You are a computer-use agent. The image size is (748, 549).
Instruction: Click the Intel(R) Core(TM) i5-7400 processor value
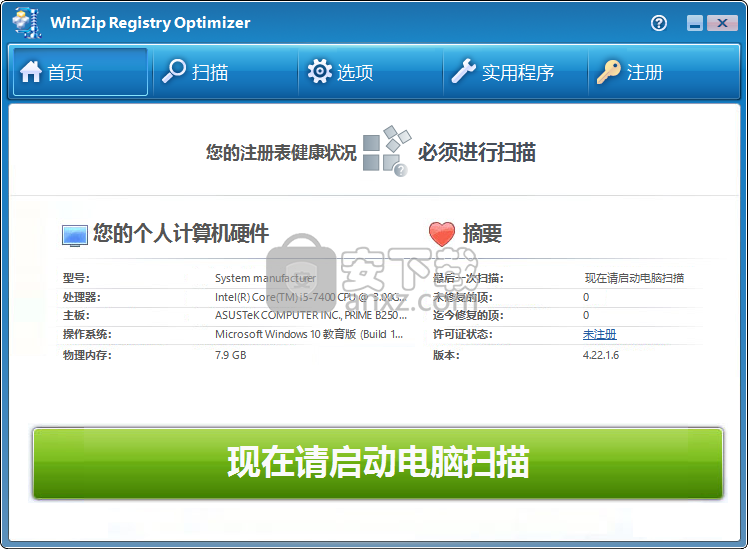(311, 297)
